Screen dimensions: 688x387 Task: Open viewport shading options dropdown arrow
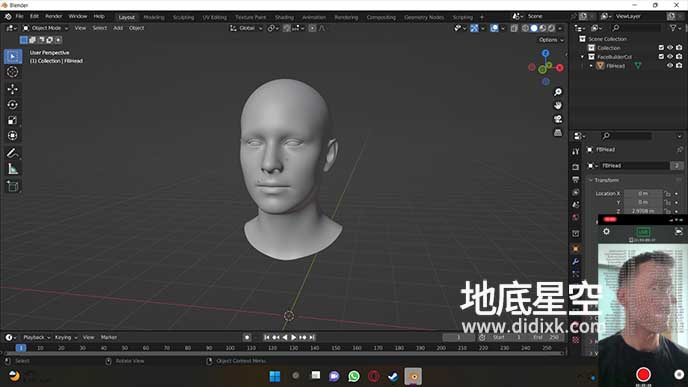coord(560,28)
